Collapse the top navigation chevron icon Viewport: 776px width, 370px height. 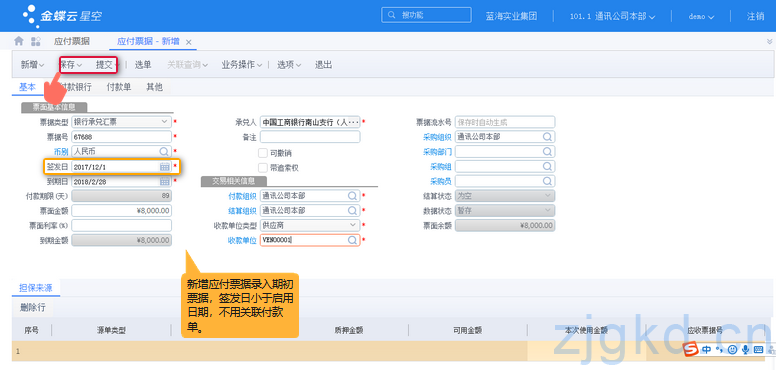[770, 42]
